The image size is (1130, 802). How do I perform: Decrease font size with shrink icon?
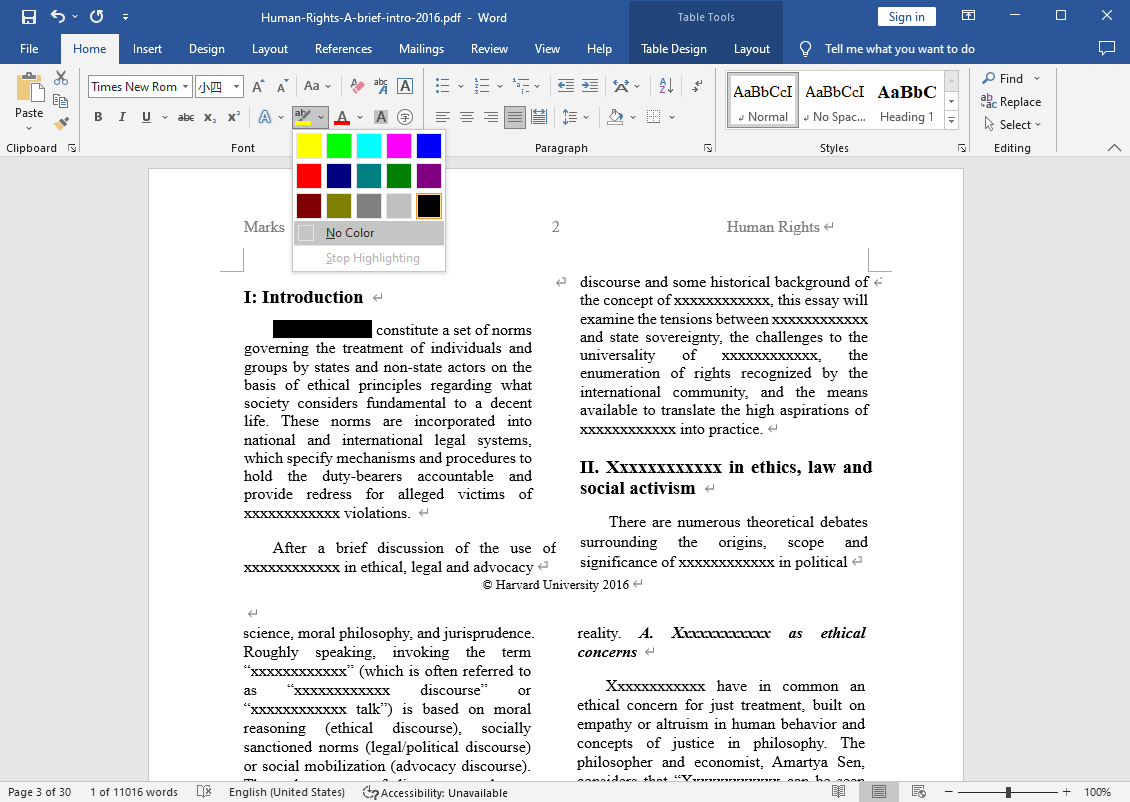tap(282, 86)
